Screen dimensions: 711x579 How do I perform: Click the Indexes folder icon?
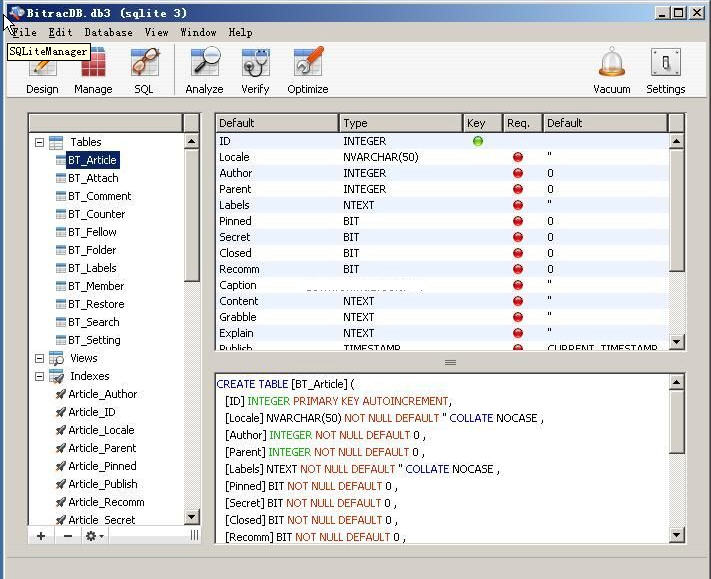pyautogui.click(x=56, y=376)
